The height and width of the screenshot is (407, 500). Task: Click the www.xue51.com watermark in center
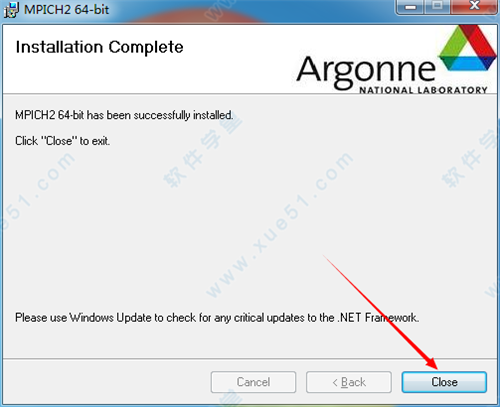click(x=279, y=225)
